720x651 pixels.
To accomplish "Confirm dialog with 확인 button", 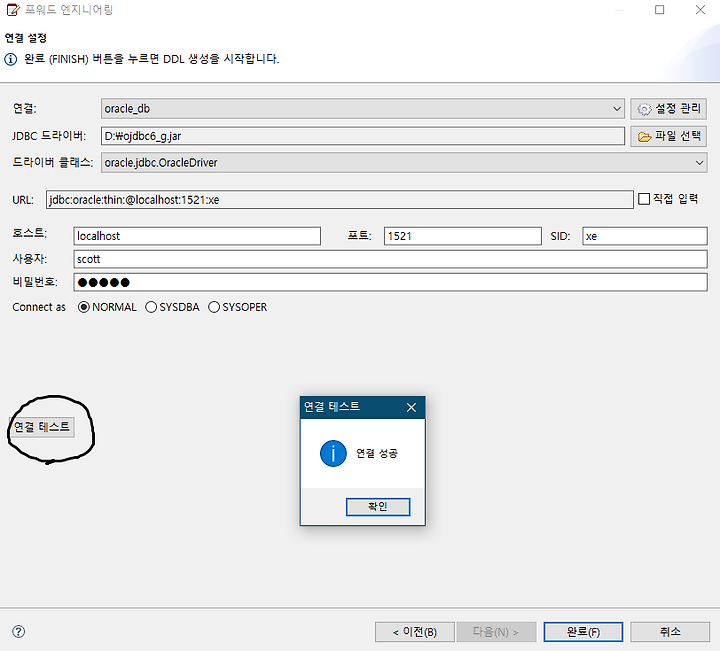I will 378,507.
